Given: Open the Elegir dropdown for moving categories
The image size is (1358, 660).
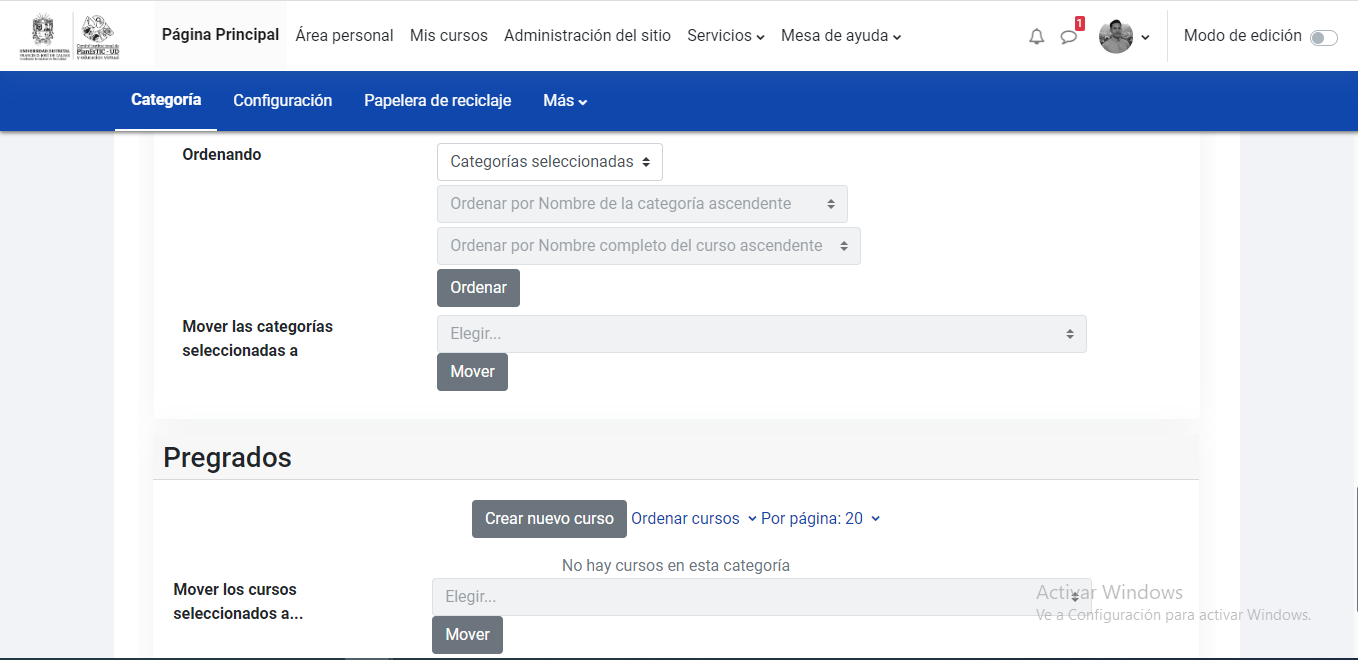Looking at the screenshot, I should (x=761, y=333).
